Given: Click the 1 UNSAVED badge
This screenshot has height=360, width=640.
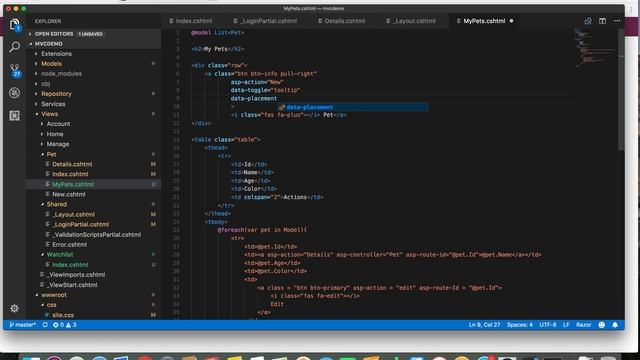Looking at the screenshot, I should click(91, 34).
